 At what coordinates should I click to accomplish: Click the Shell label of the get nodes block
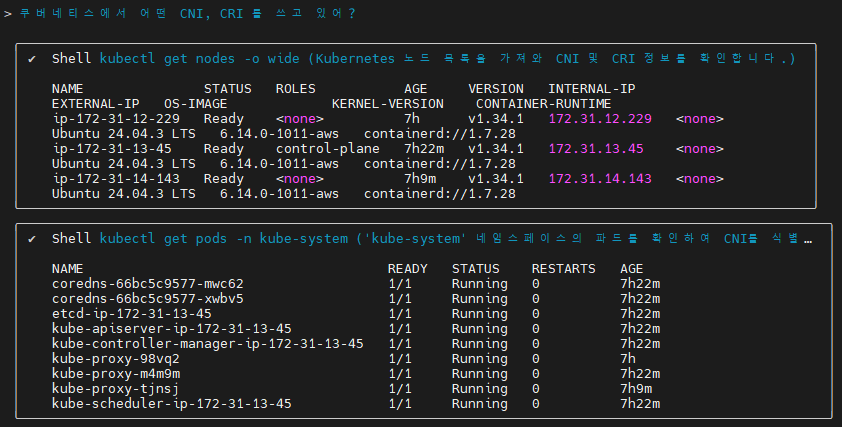point(71,59)
